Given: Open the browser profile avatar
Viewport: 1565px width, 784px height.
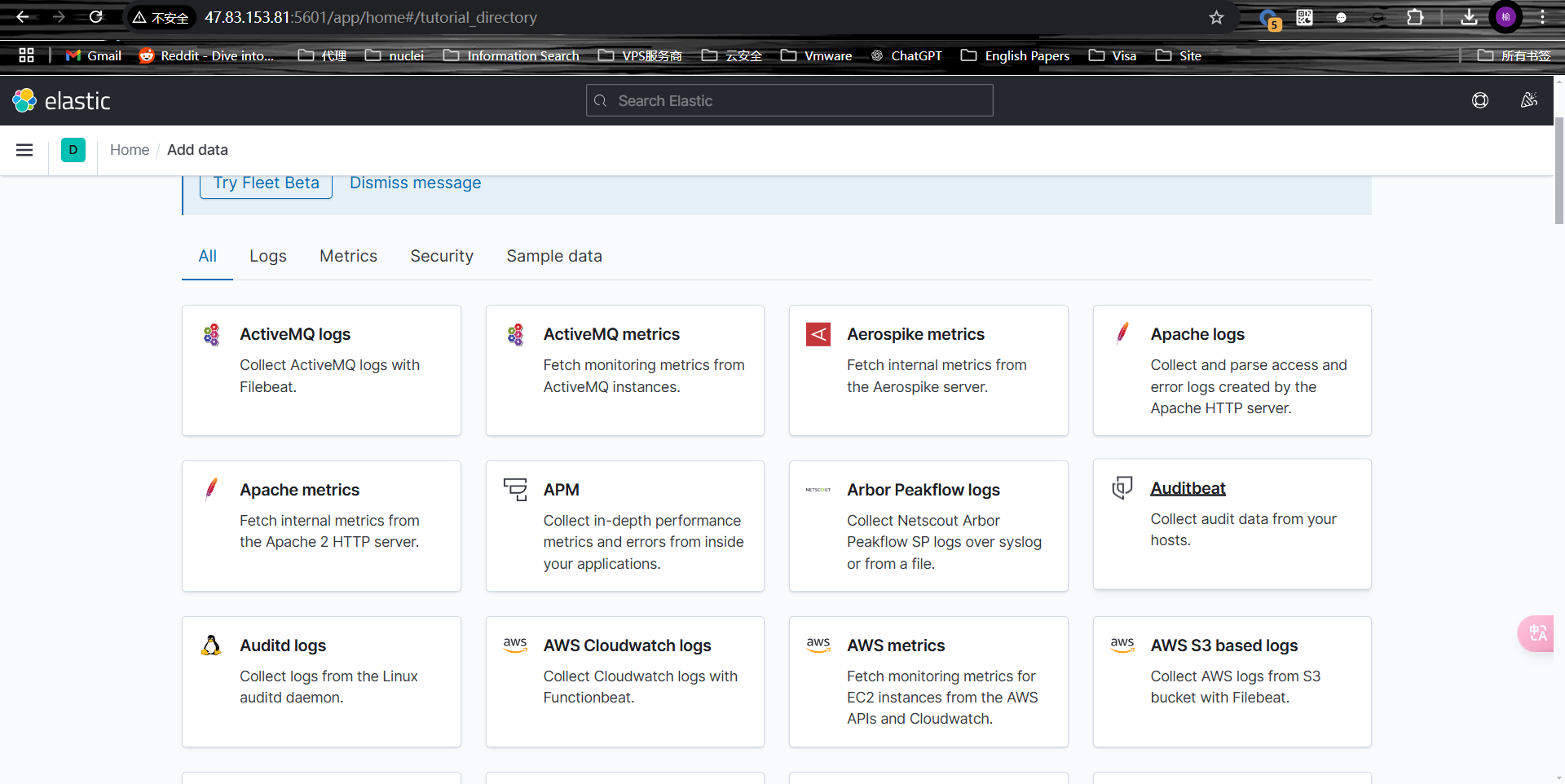Looking at the screenshot, I should click(1505, 17).
